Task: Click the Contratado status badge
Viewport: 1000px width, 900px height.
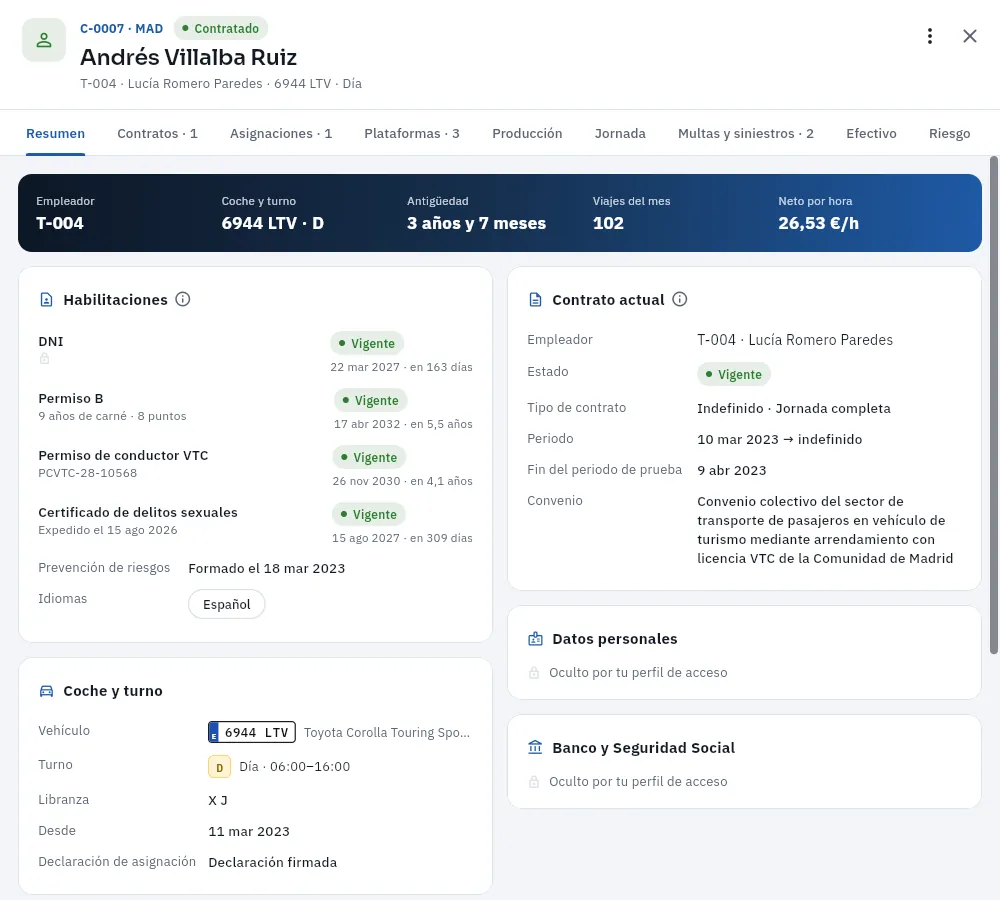Action: pyautogui.click(x=221, y=28)
